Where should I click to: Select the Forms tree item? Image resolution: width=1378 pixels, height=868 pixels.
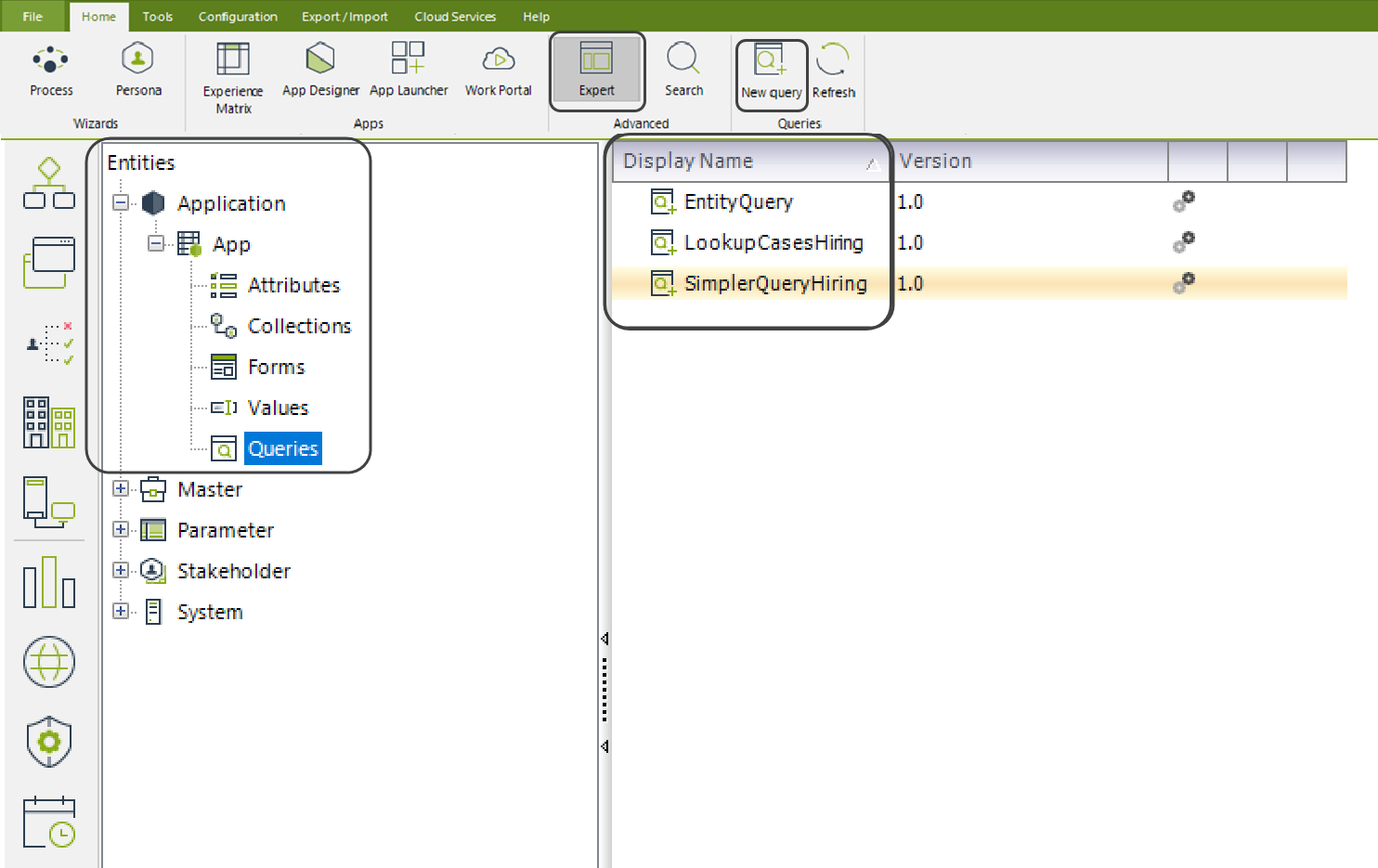[276, 367]
